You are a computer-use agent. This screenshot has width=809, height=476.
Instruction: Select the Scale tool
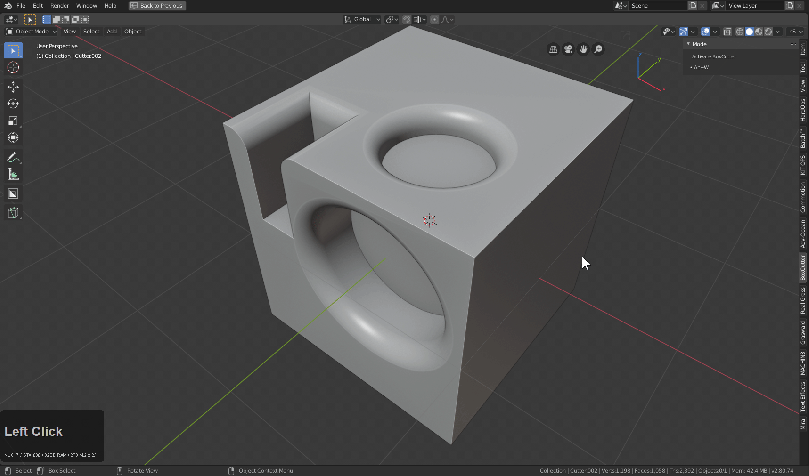click(x=13, y=121)
